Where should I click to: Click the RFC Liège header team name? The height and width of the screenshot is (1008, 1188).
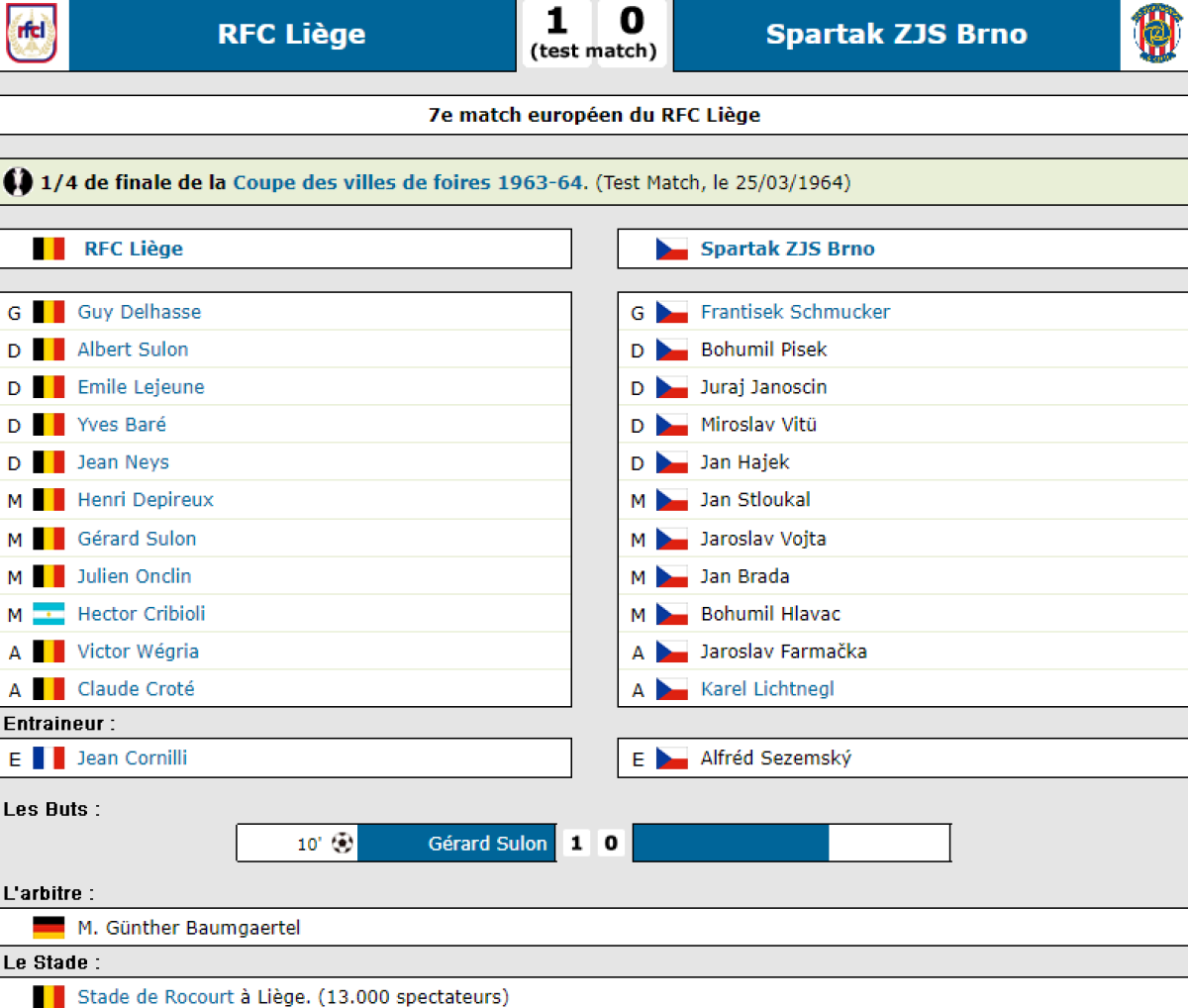tap(291, 34)
